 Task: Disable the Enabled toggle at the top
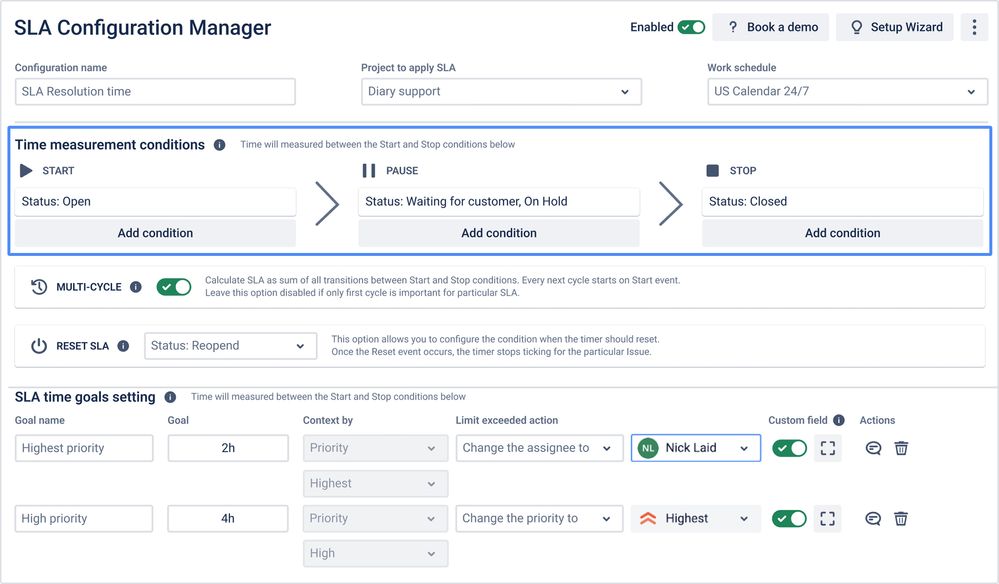point(691,27)
